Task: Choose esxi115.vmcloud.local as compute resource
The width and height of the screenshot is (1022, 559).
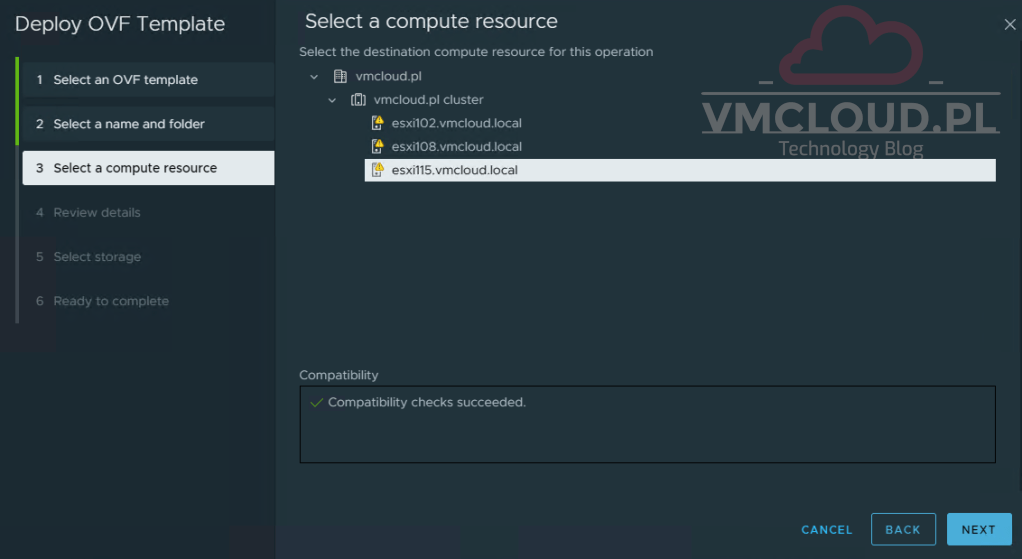Action: [455, 170]
